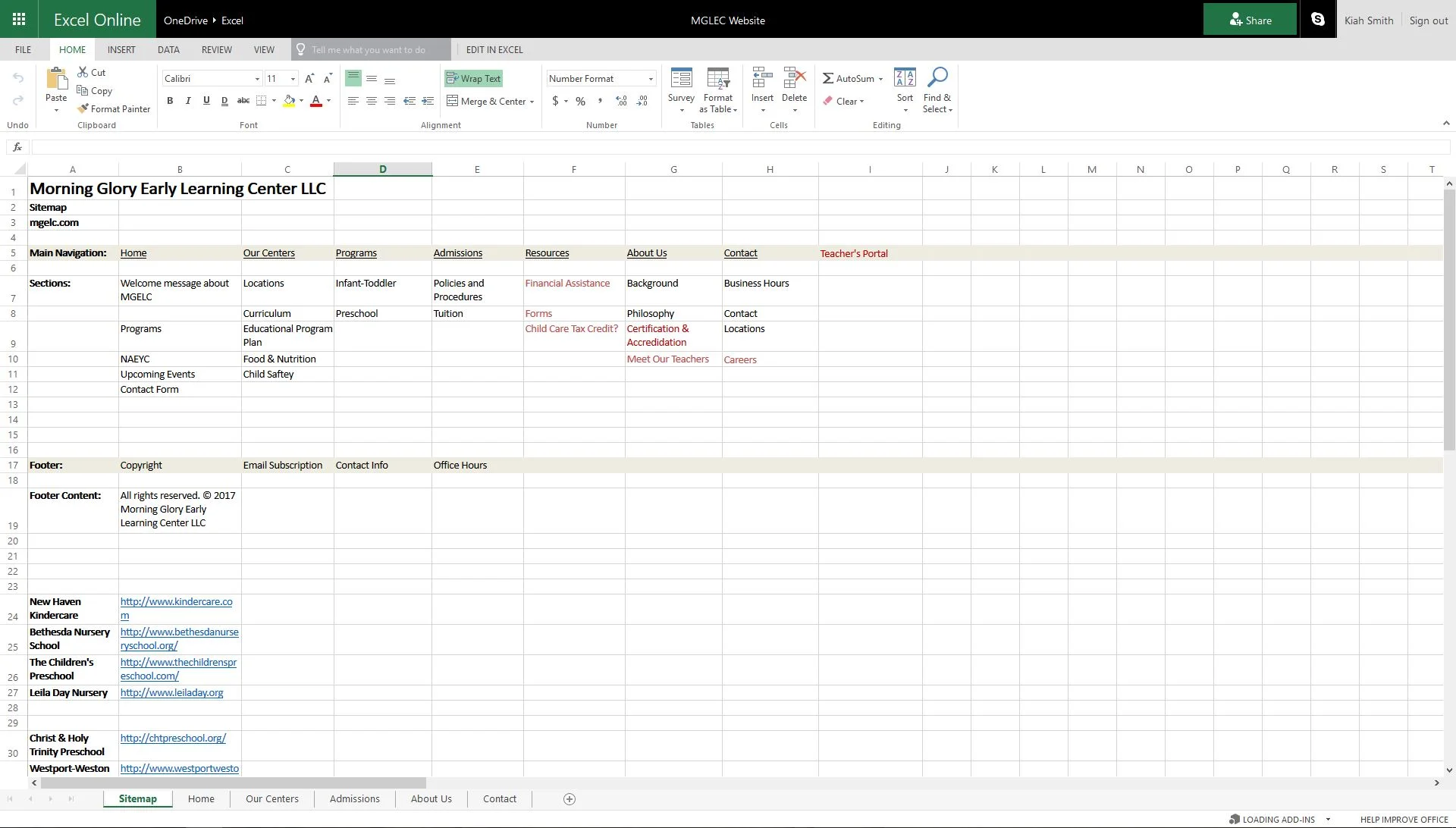
Task: Open the INSERT ribbon tab
Action: click(121, 49)
